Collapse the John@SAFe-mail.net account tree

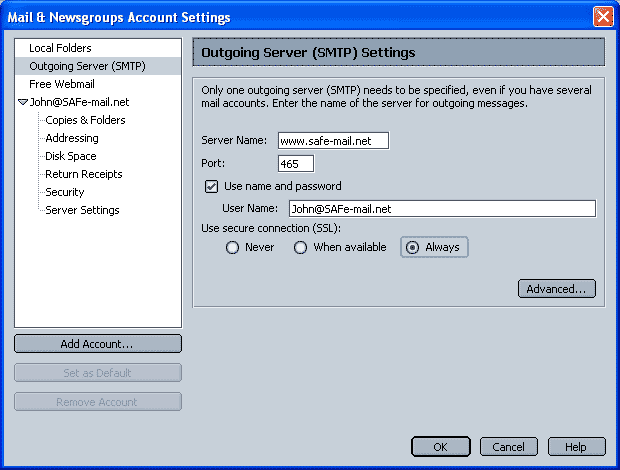pos(23,102)
